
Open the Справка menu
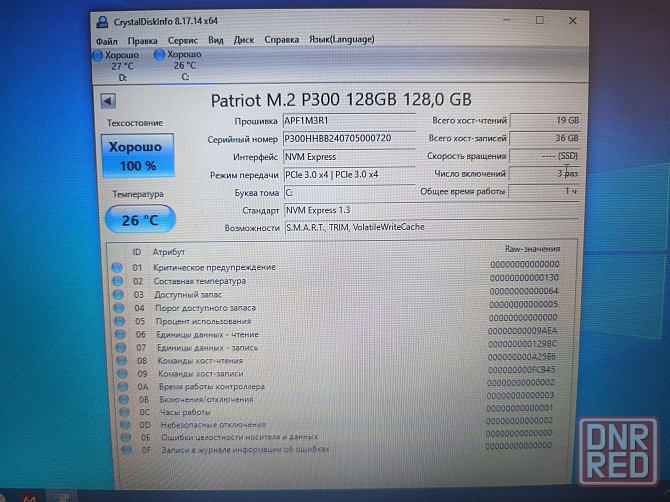point(281,40)
